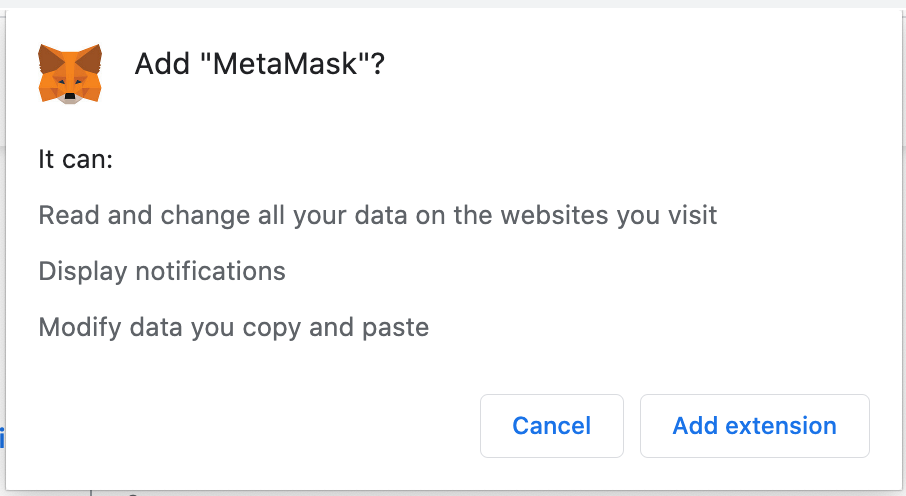Hit the Add extension button label
906x496 pixels.
pyautogui.click(x=754, y=426)
